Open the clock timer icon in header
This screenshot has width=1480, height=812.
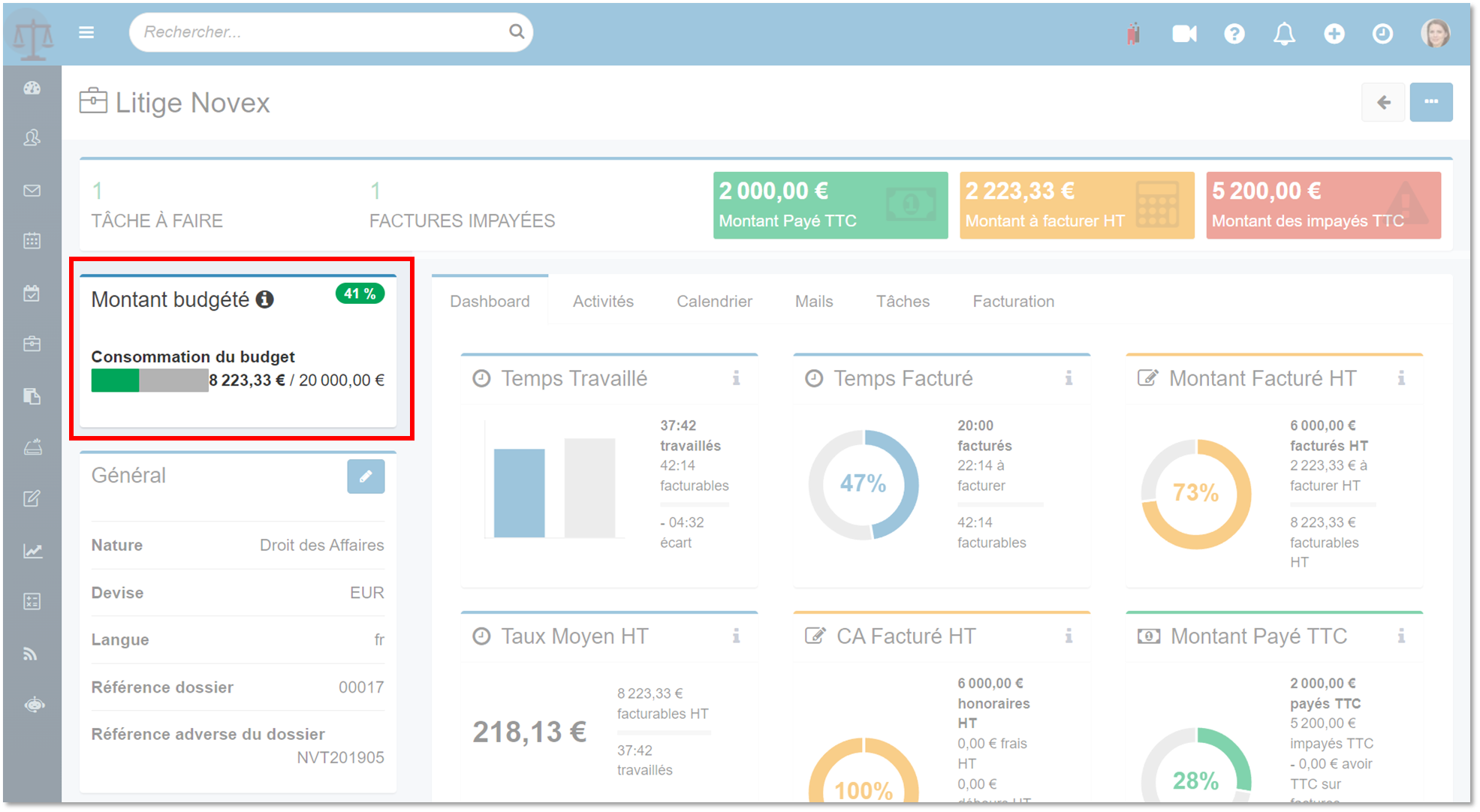1382,34
